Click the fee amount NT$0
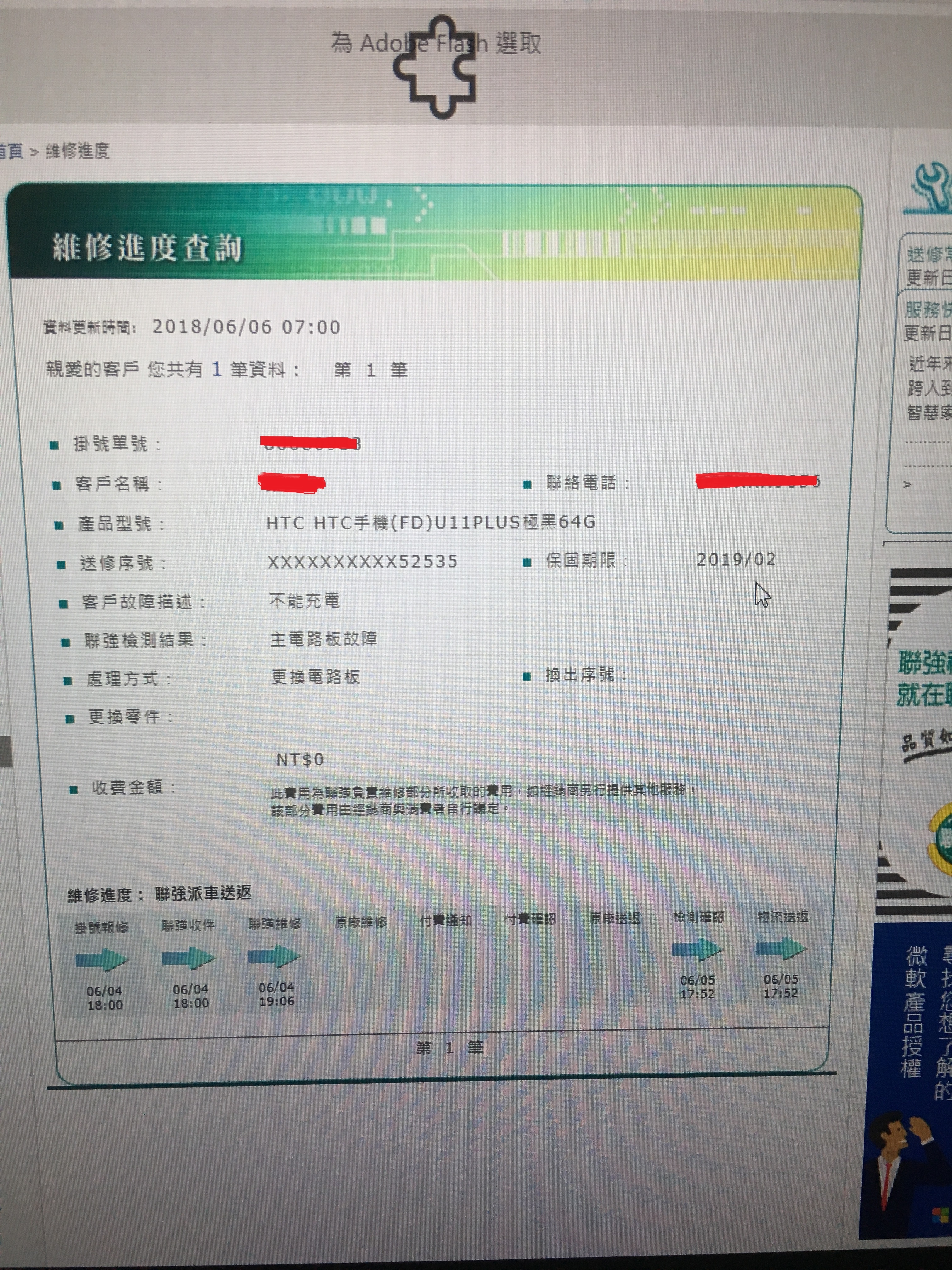The image size is (952, 1270). click(300, 760)
